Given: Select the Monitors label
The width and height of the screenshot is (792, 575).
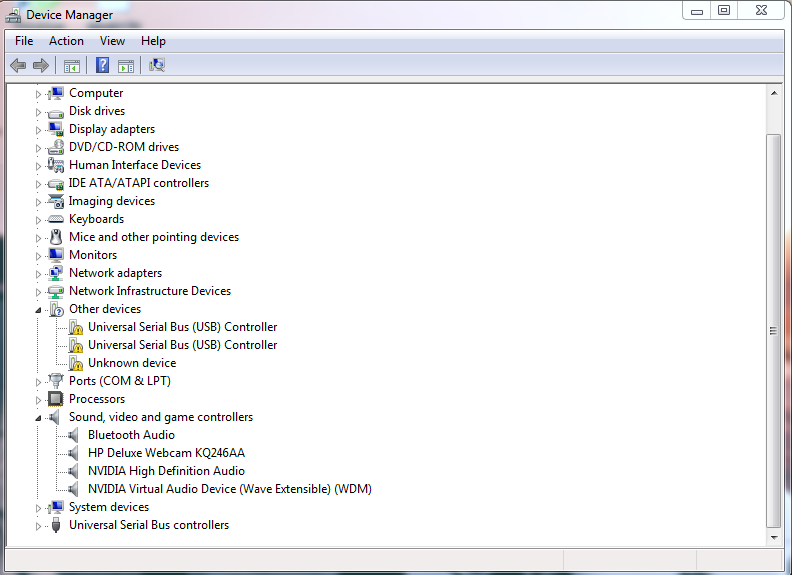Looking at the screenshot, I should (x=93, y=255).
